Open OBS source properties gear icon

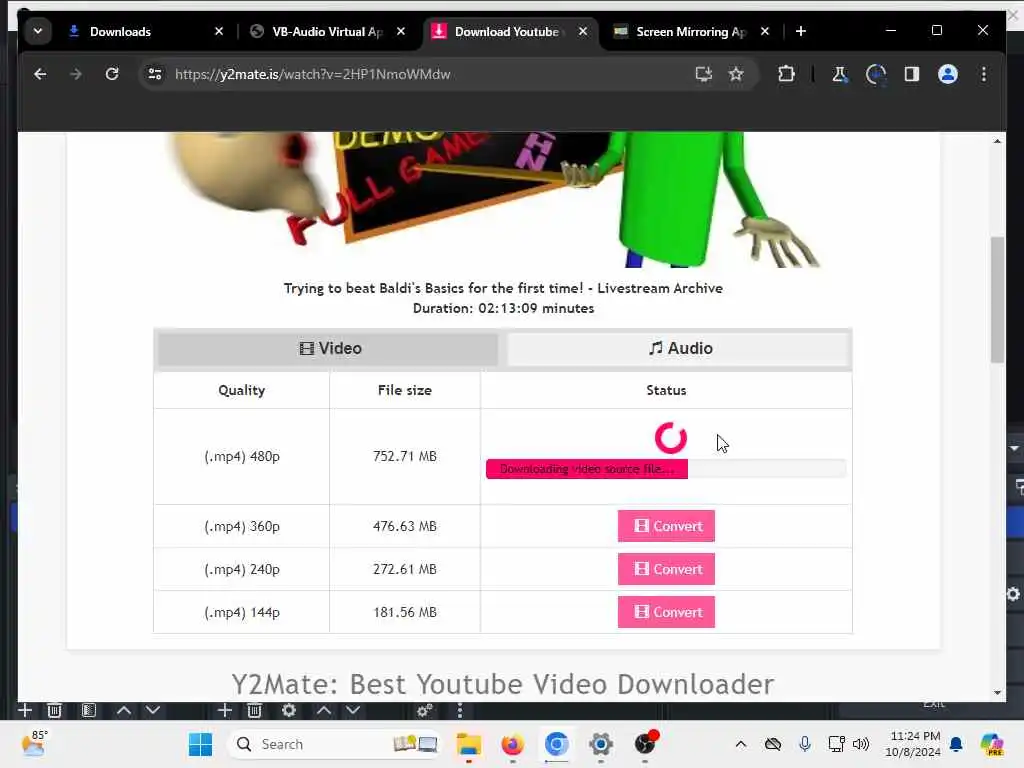[x=289, y=711]
